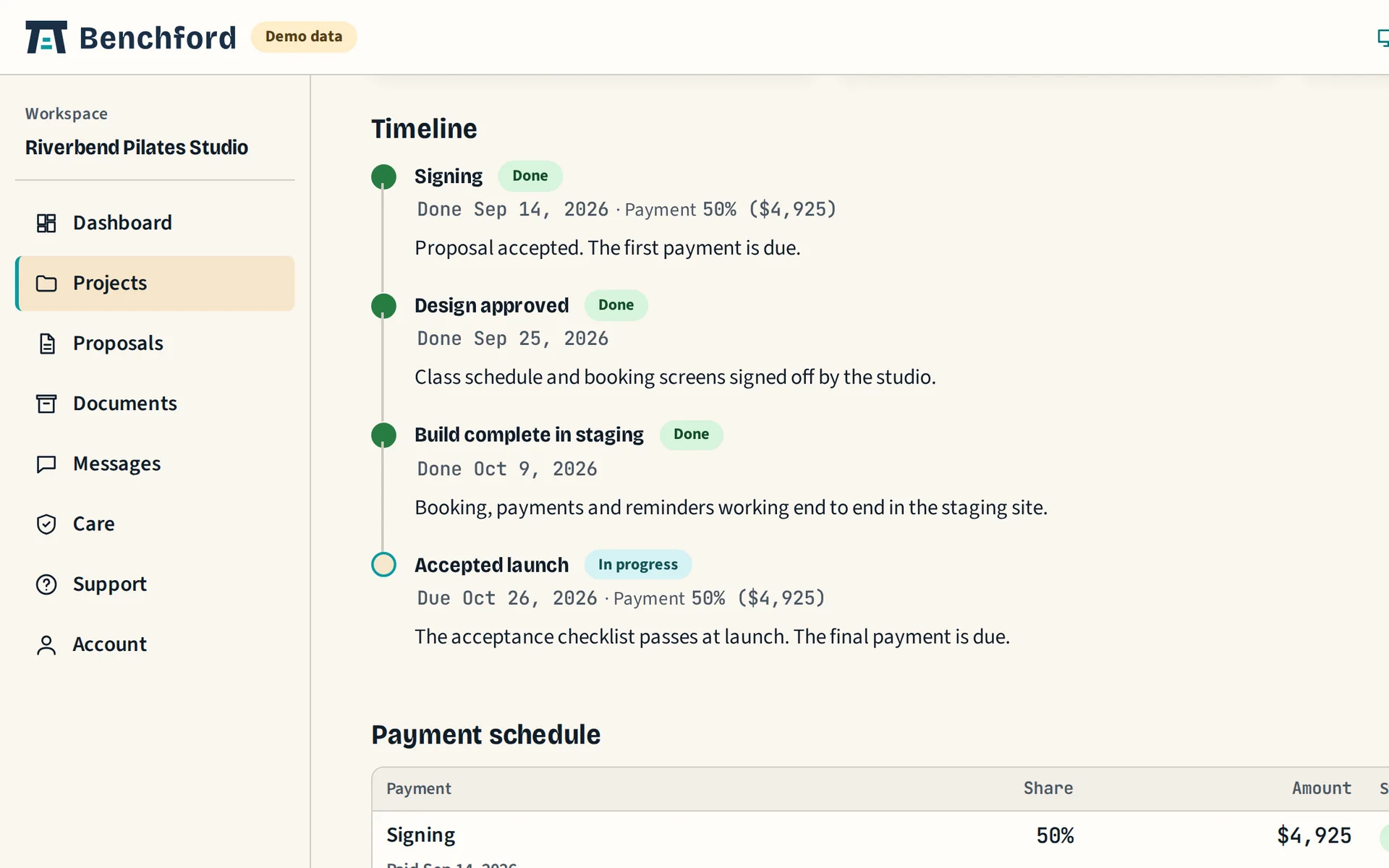The width and height of the screenshot is (1389, 868).
Task: Click the Benchford brand name
Action: [x=158, y=38]
